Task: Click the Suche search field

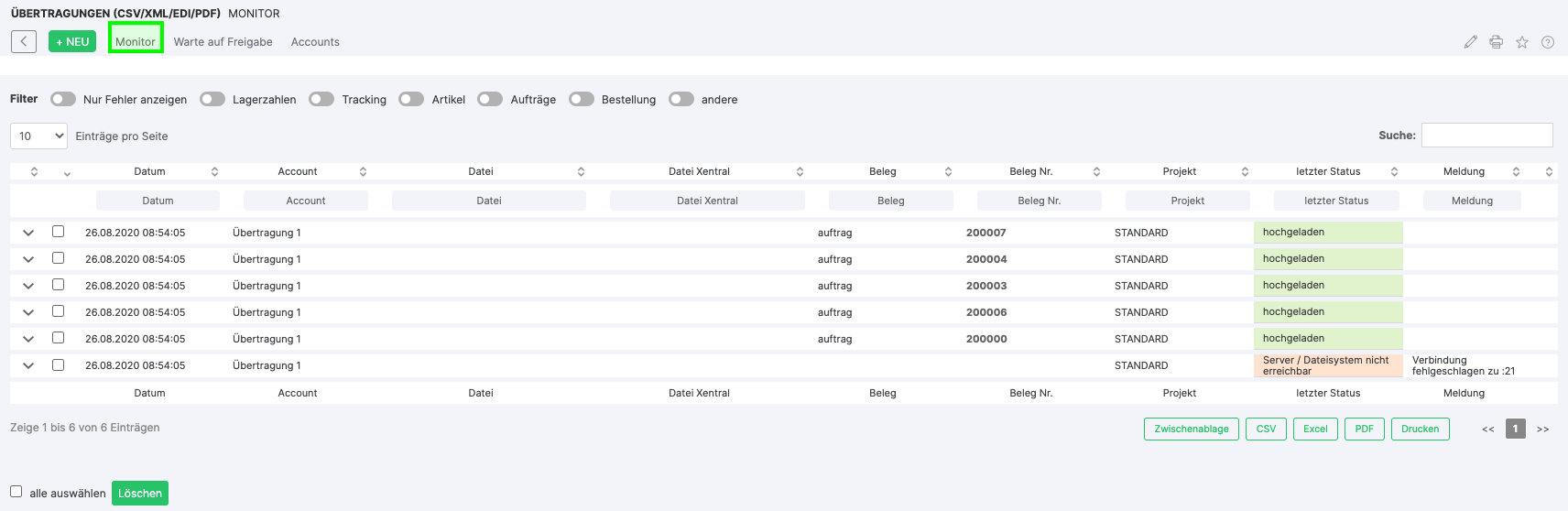Action: pos(1486,136)
